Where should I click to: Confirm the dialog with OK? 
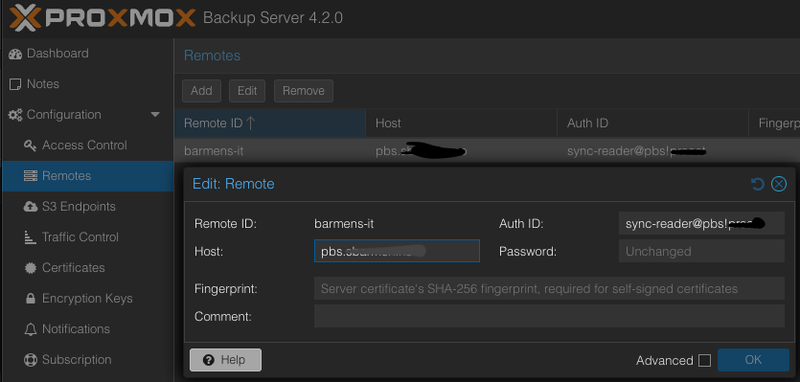[753, 360]
